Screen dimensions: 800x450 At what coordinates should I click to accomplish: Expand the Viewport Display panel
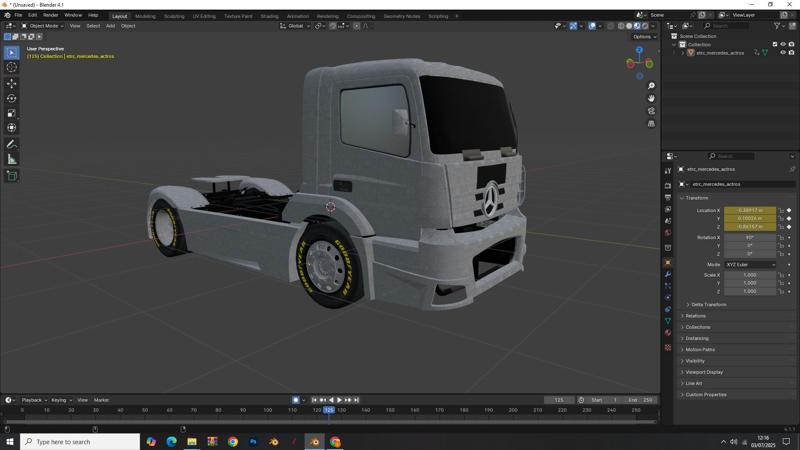[x=704, y=372]
